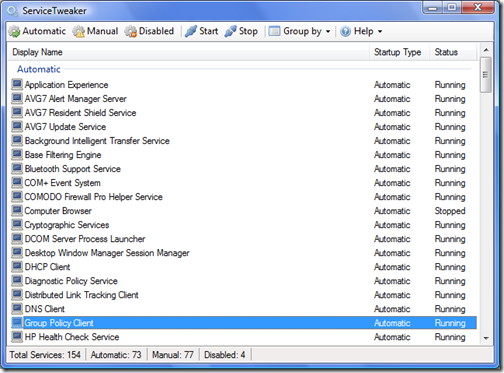Set service to Disabled startup
This screenshot has width=504, height=373.
click(x=149, y=31)
